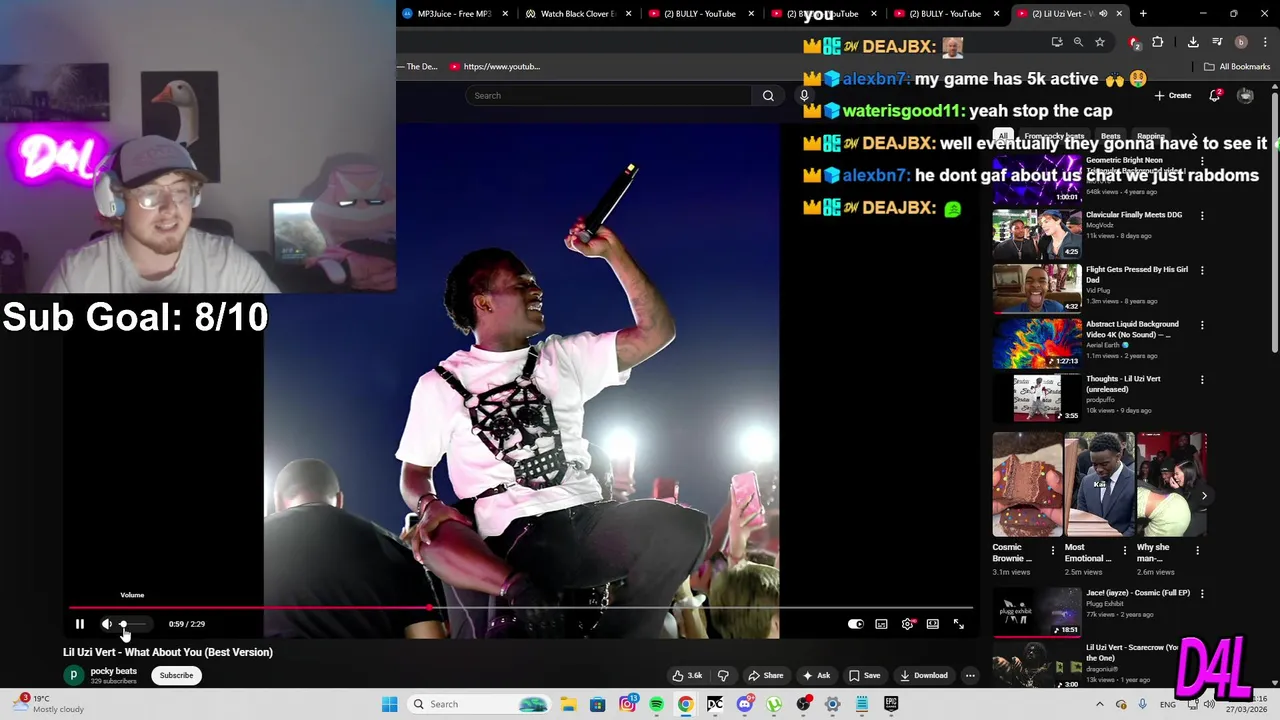Open the weather widget showing 19°C
The width and height of the screenshot is (1280, 720).
pos(50,704)
